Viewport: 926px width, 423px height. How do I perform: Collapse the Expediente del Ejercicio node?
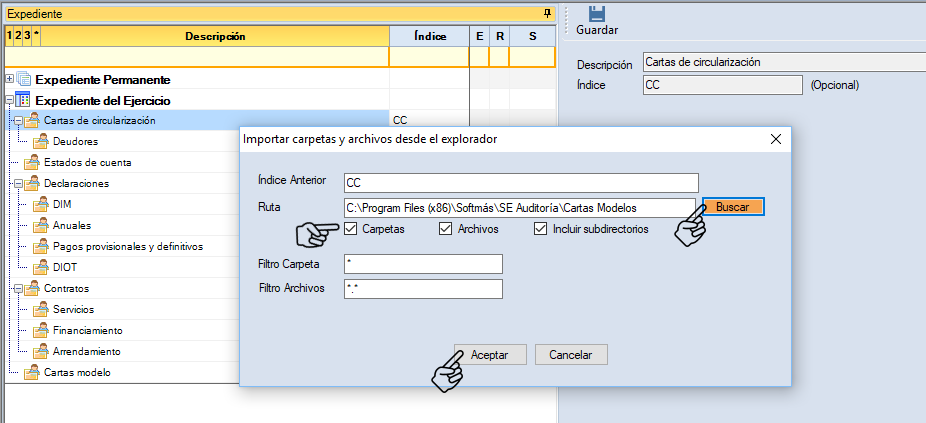click(x=9, y=100)
